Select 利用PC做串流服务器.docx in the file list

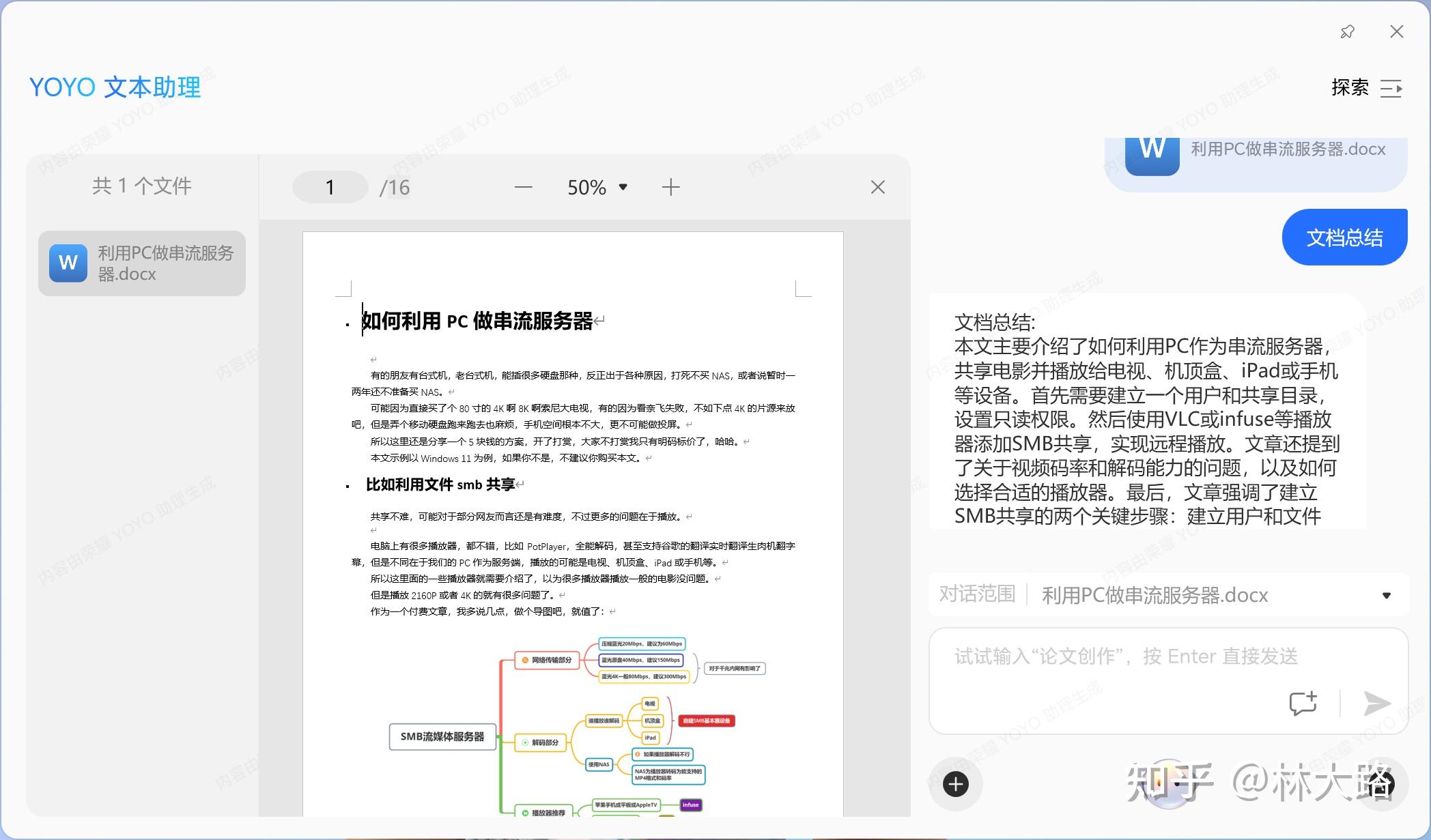[142, 263]
